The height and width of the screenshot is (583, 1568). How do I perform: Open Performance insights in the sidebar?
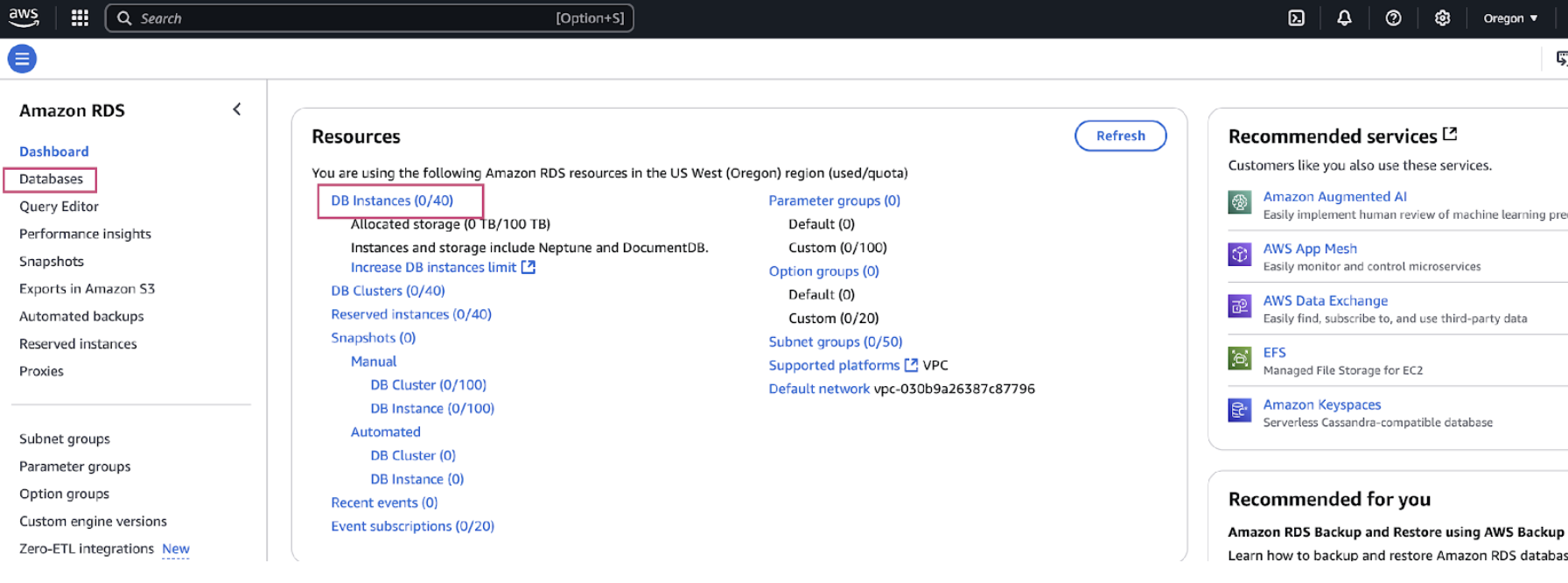point(85,234)
